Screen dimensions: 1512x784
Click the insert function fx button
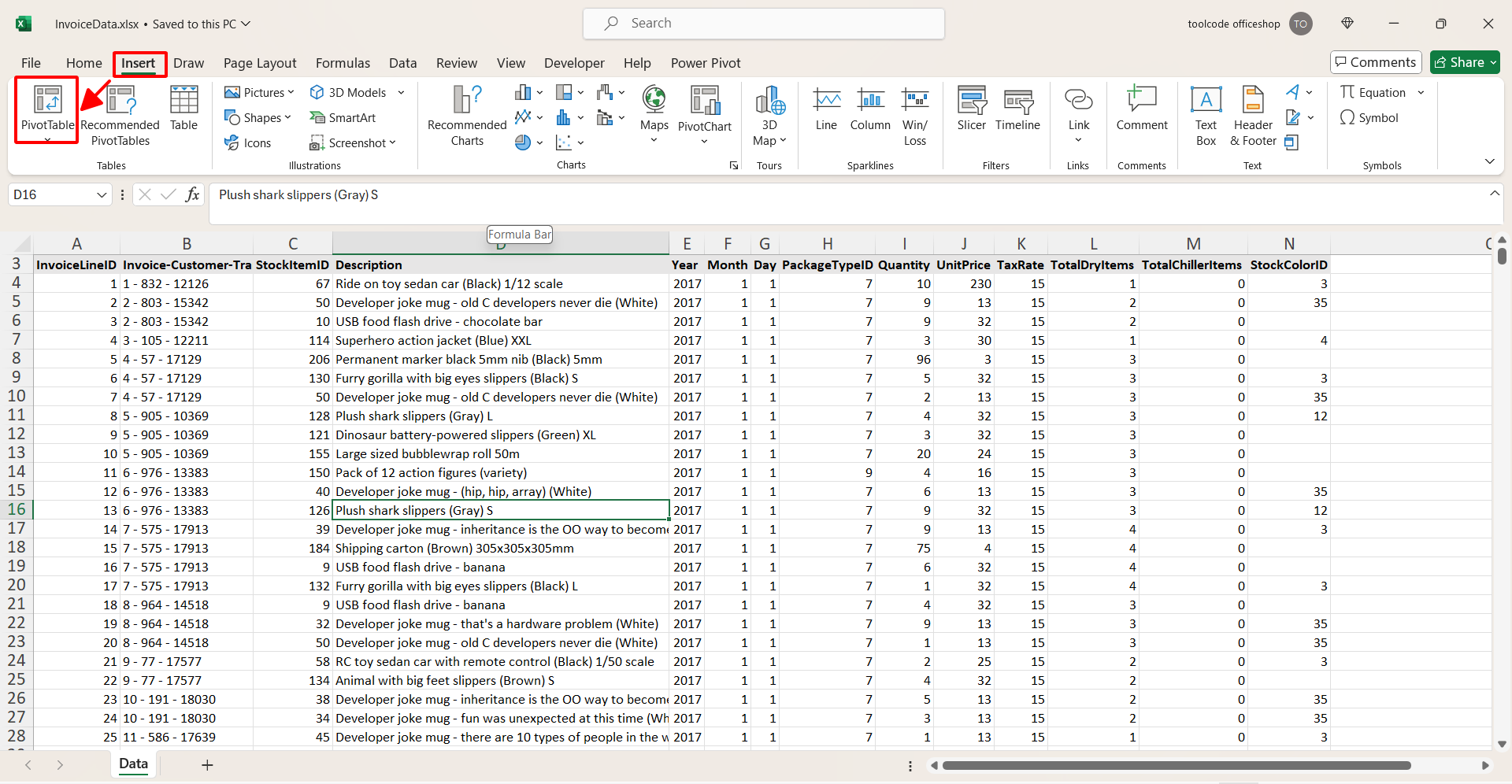pyautogui.click(x=192, y=194)
